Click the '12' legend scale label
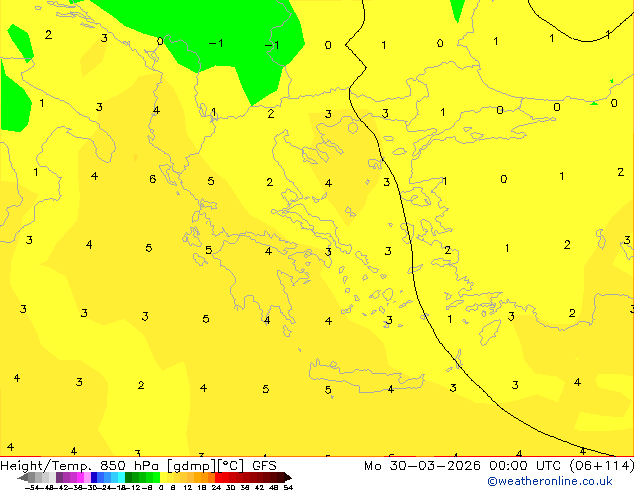This screenshot has width=634, height=490. click(x=188, y=487)
